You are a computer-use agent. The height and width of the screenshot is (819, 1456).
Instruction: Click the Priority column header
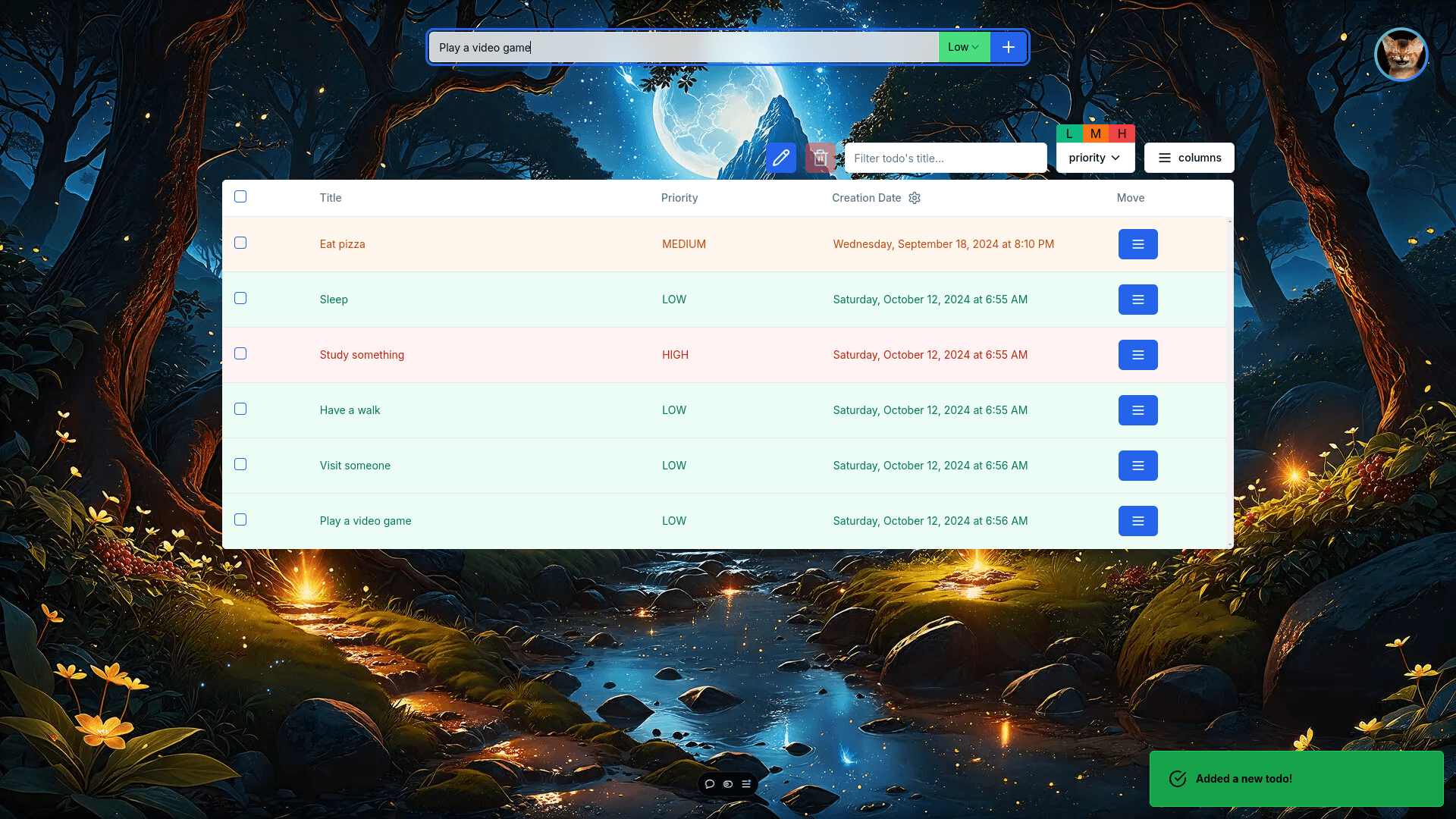point(679,198)
